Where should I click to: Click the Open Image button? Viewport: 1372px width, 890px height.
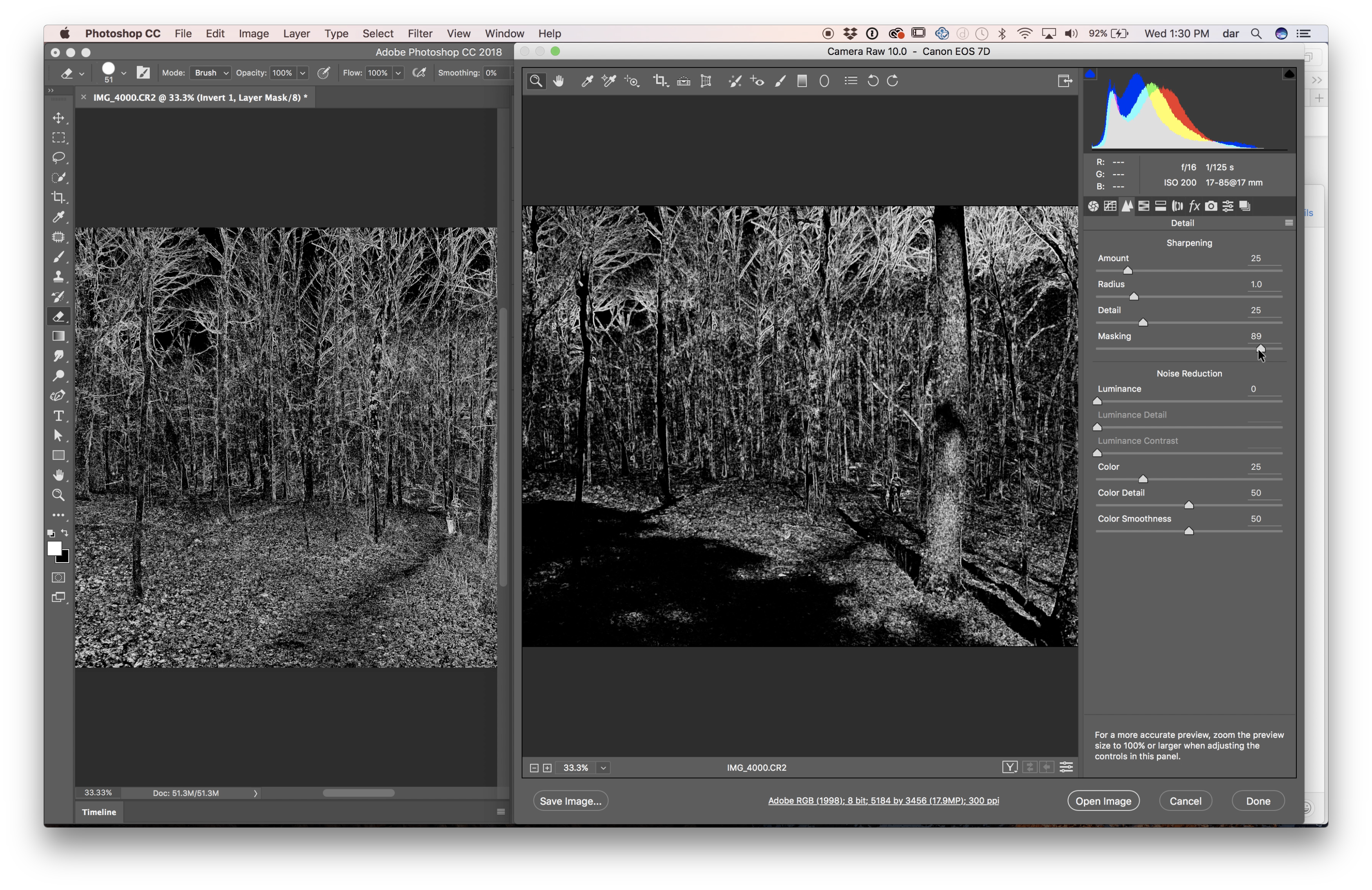click(1103, 801)
